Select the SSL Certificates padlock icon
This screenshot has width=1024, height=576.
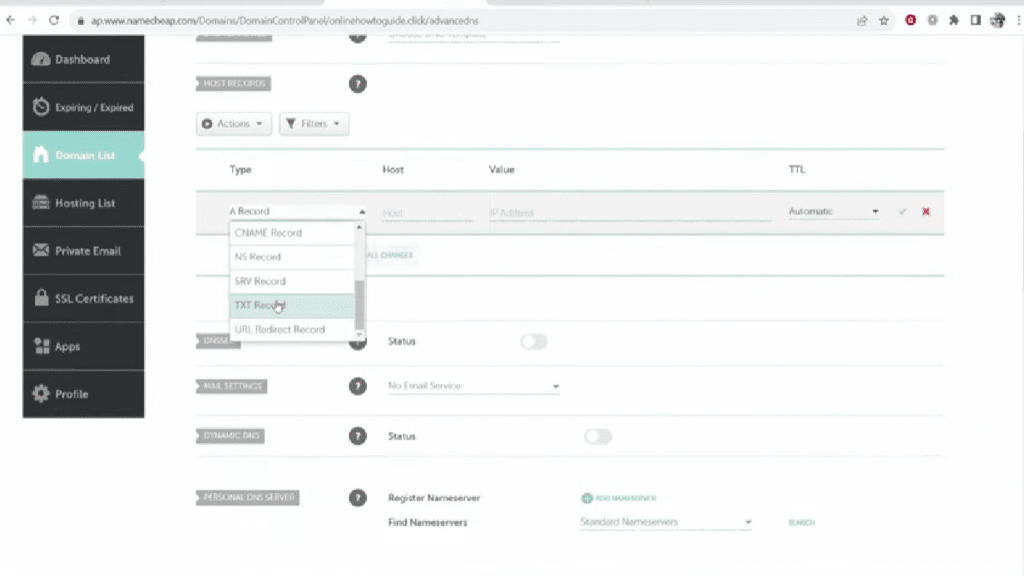(40, 299)
